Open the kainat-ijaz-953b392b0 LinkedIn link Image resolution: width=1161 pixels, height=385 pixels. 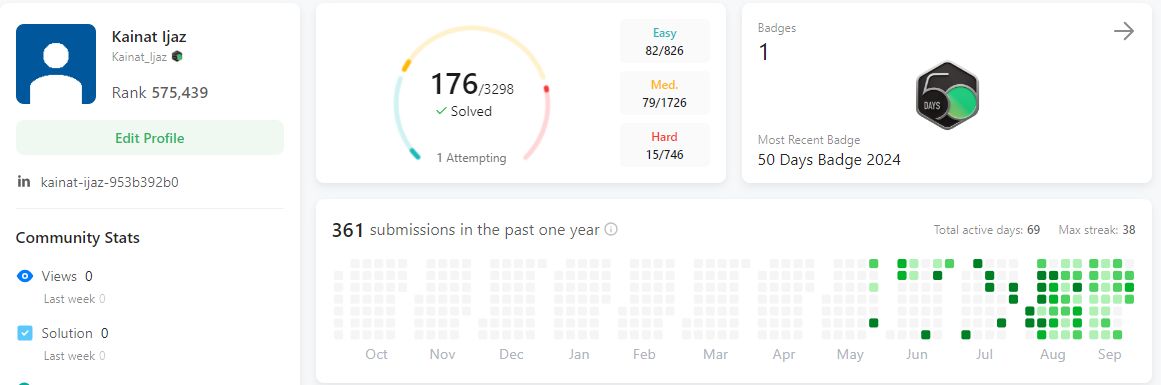tap(110, 182)
